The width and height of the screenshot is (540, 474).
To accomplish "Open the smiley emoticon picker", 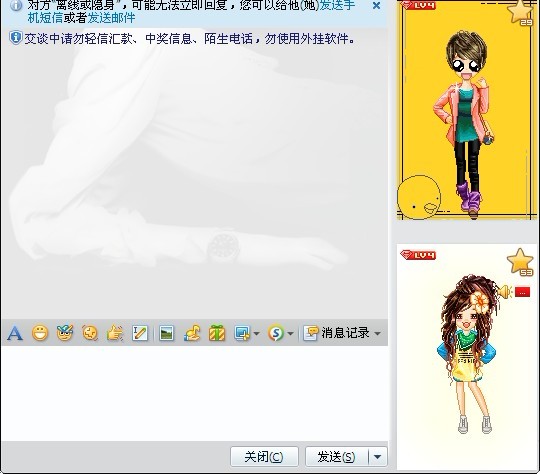I will pos(40,333).
